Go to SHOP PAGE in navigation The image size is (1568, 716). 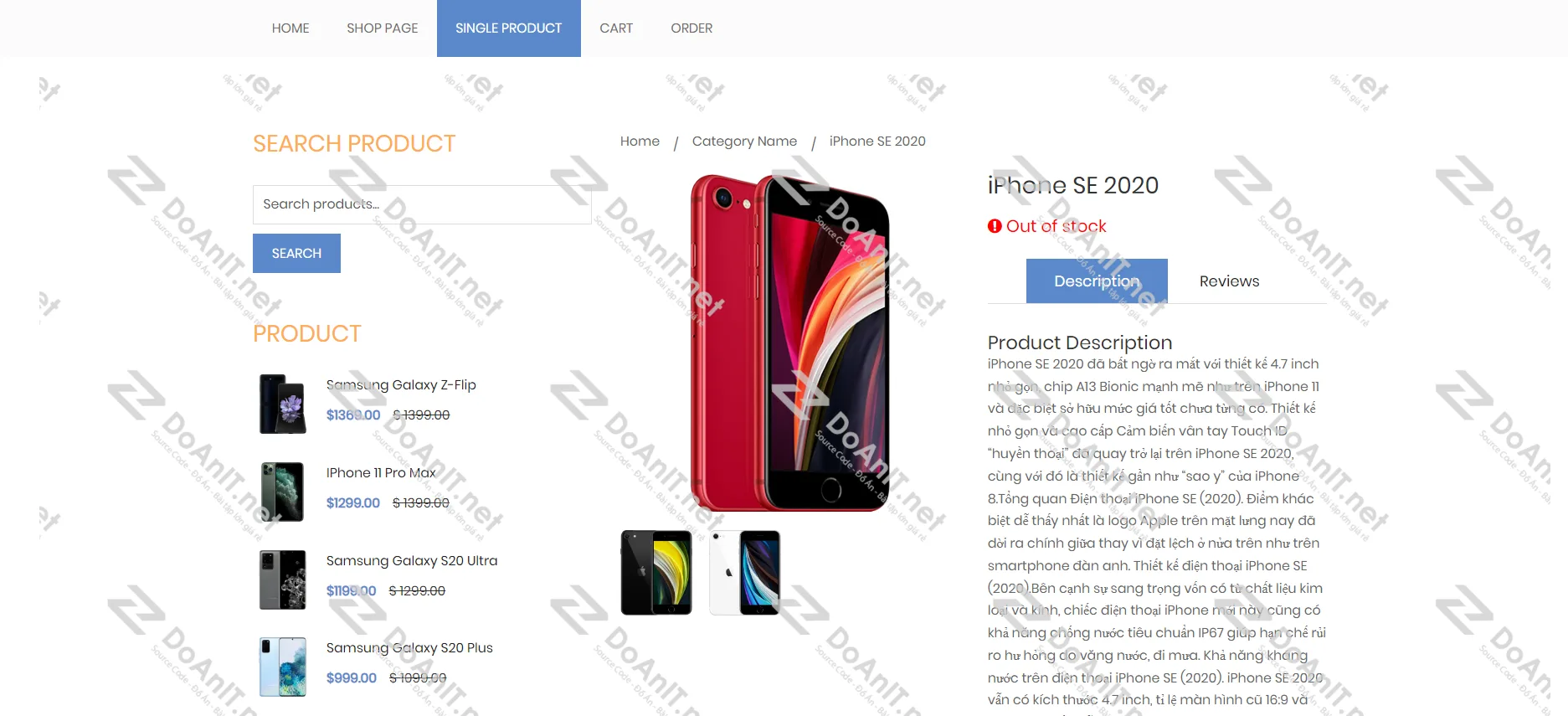(x=383, y=28)
